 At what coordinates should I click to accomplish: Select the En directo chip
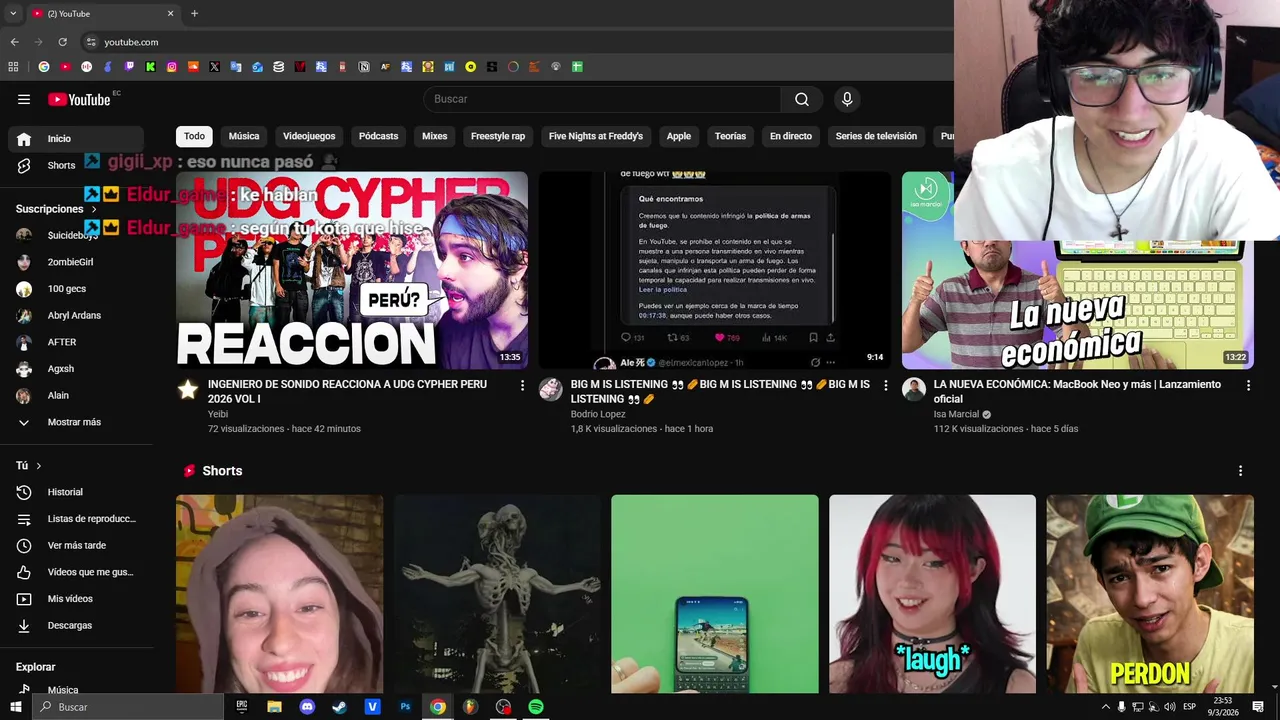[x=791, y=136]
